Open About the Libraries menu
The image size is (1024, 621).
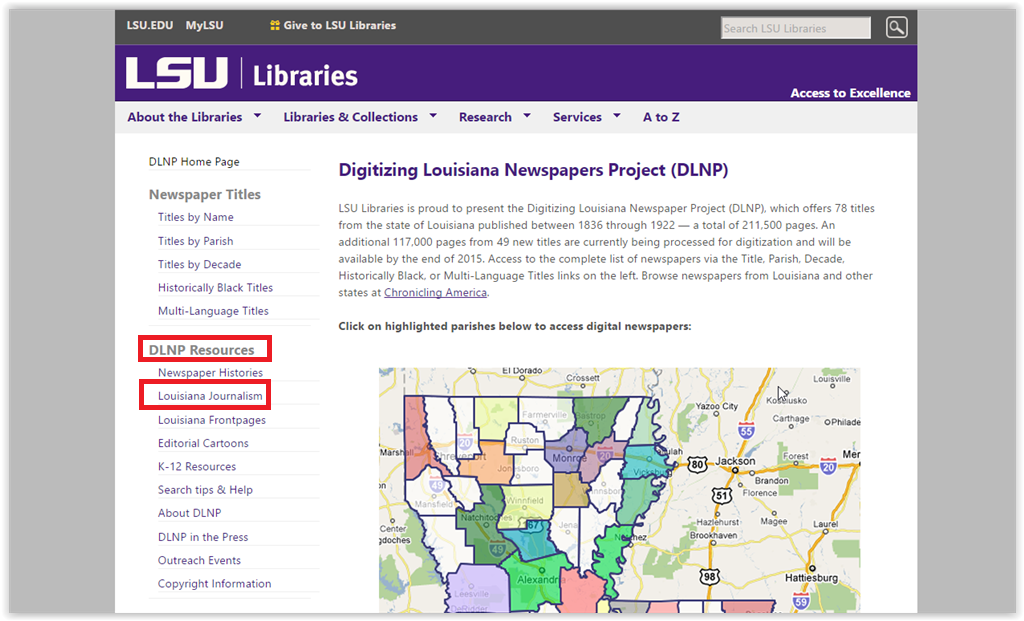point(185,117)
